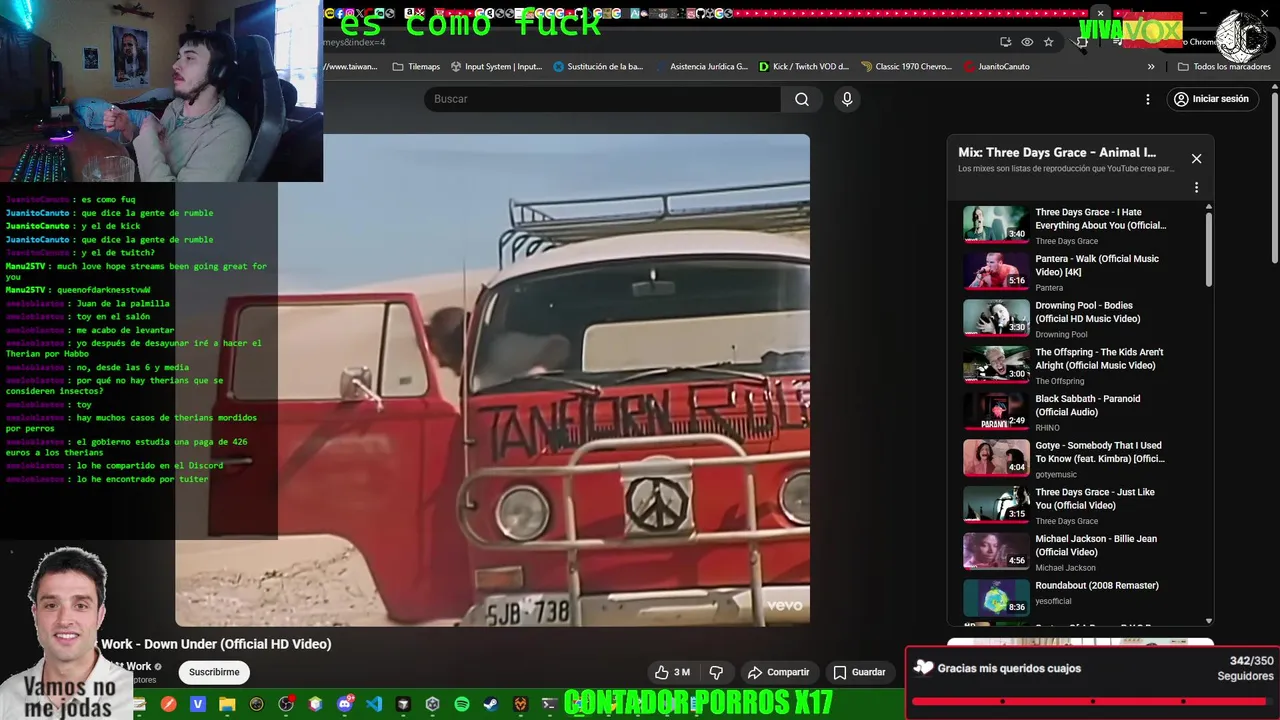This screenshot has height=720, width=1280.
Task: Click the scroll-down arrow of playlist
Action: coord(1209,621)
